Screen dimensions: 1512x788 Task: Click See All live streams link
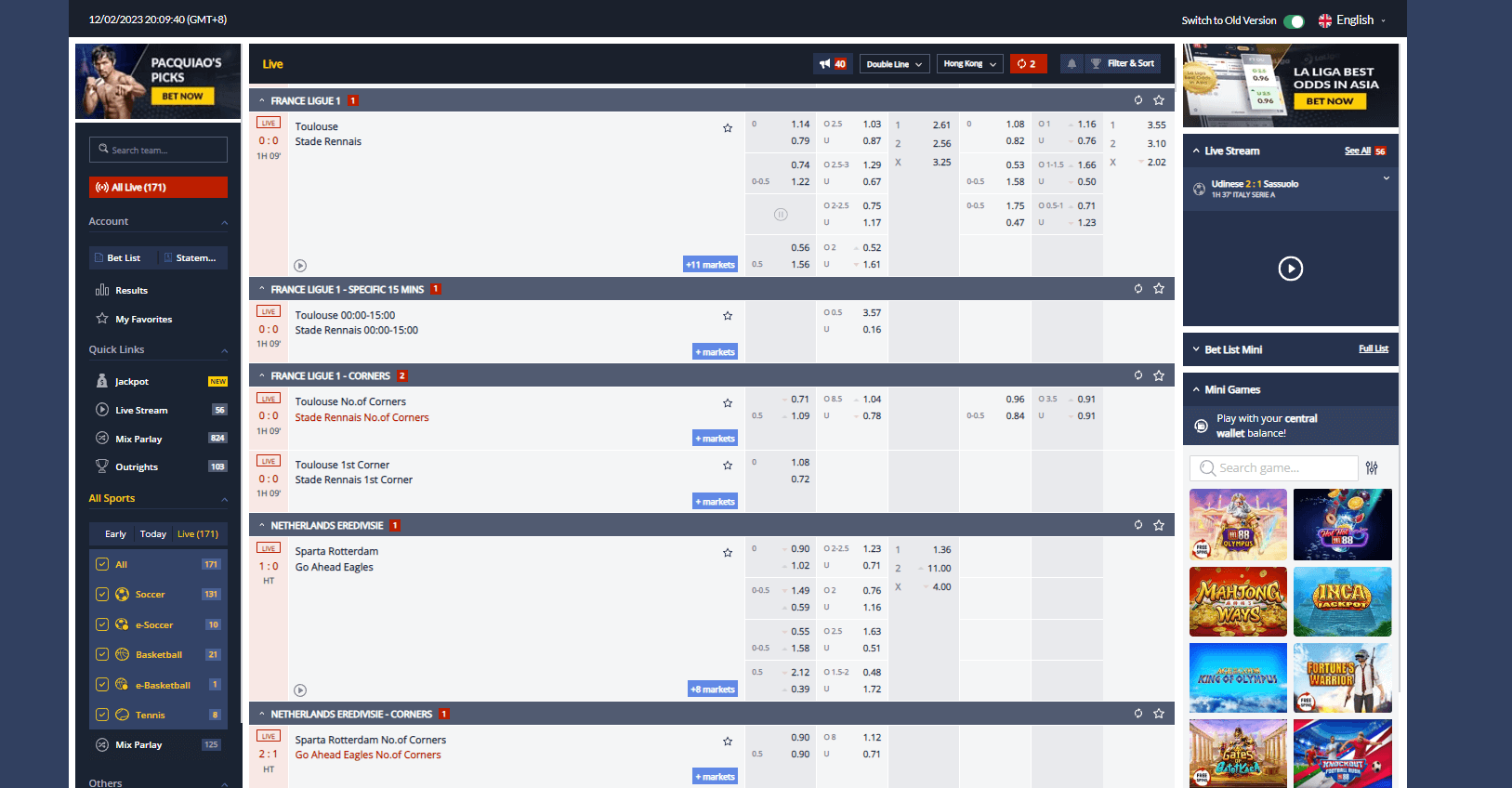click(1357, 151)
